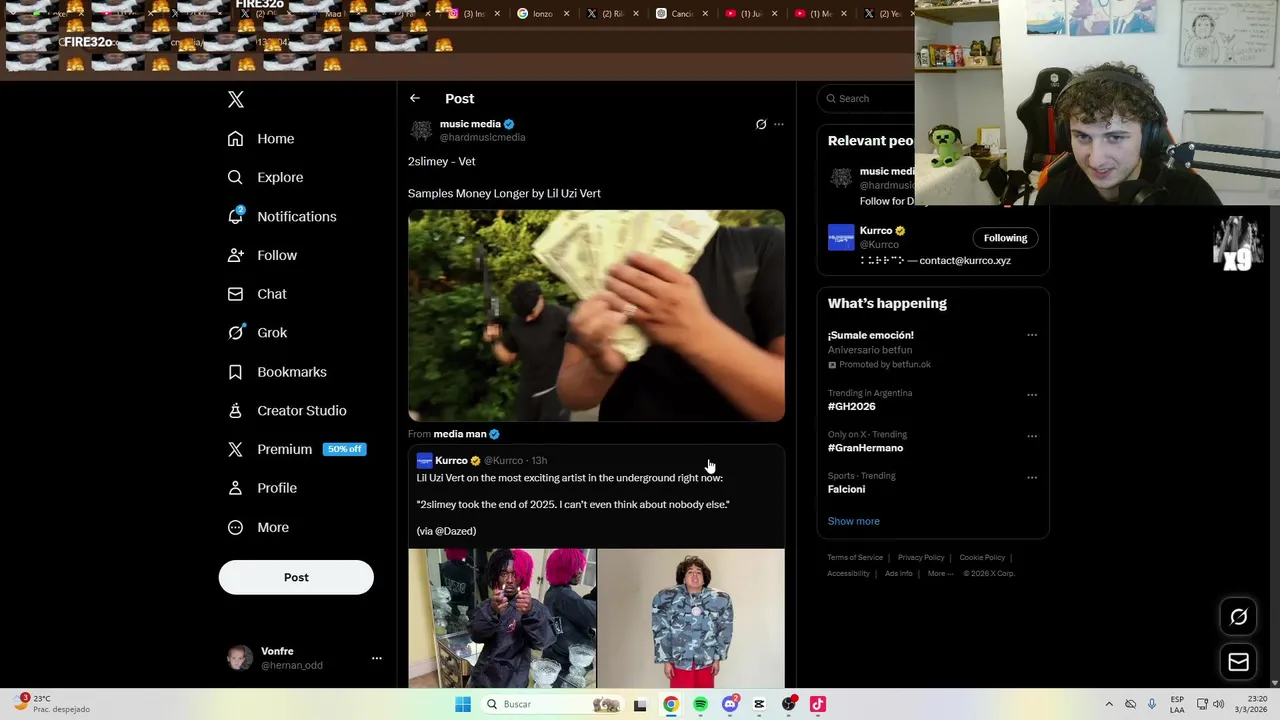Open CapCut from the taskbar
Viewport: 1280px width, 720px height.
(x=759, y=704)
